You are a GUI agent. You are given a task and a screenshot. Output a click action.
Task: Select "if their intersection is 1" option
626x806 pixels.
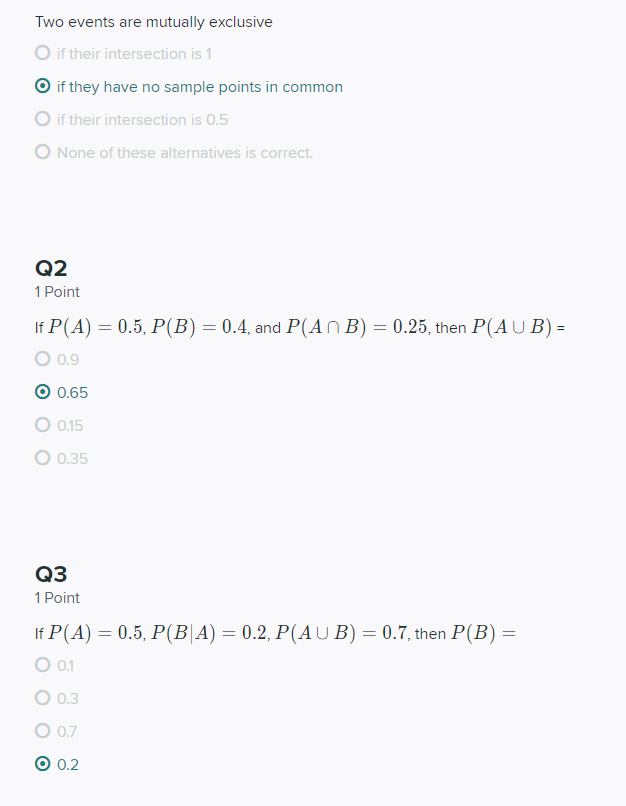(42, 53)
